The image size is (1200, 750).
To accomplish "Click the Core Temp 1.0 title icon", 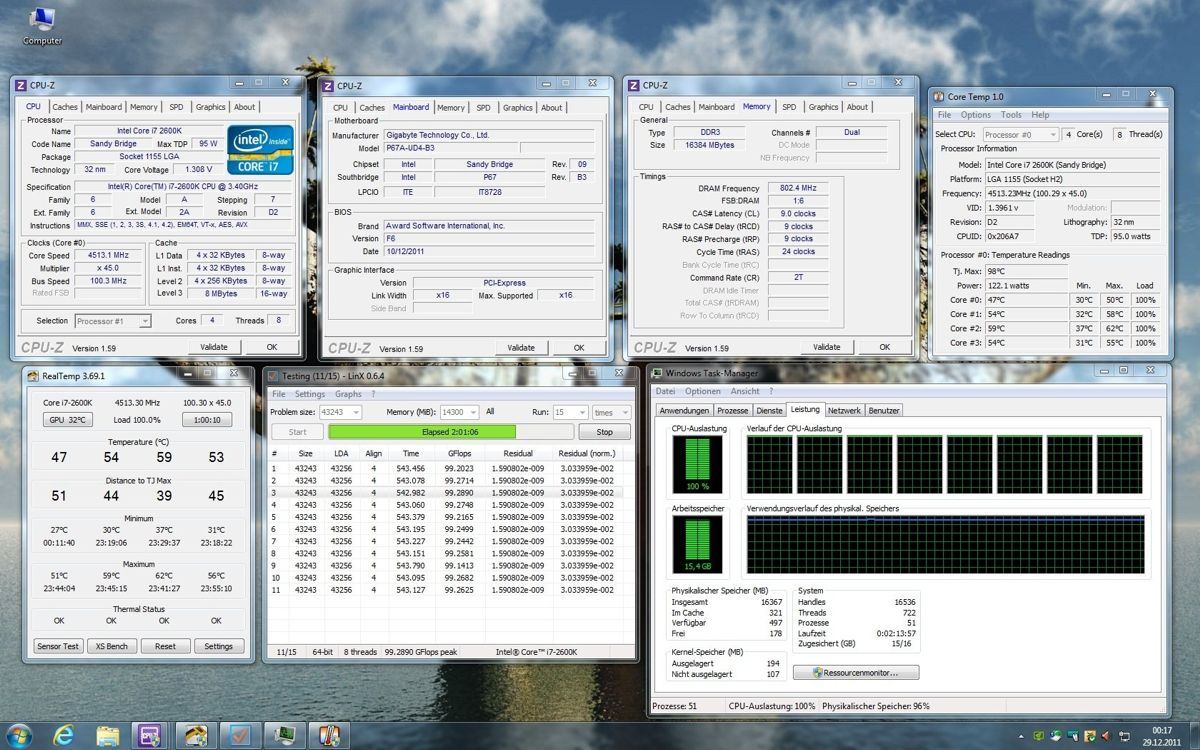I will point(939,97).
